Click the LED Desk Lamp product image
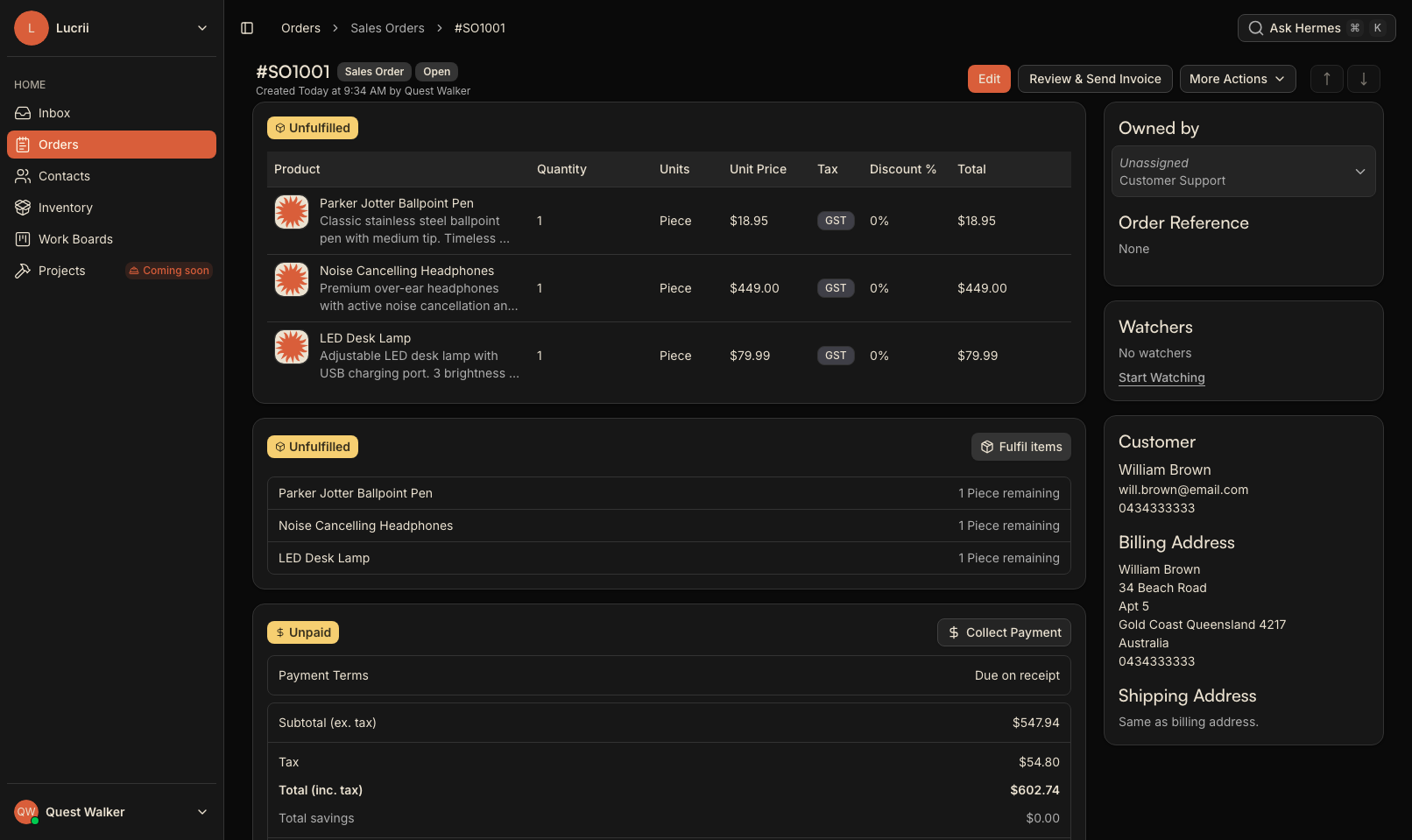The width and height of the screenshot is (1412, 840). click(292, 347)
